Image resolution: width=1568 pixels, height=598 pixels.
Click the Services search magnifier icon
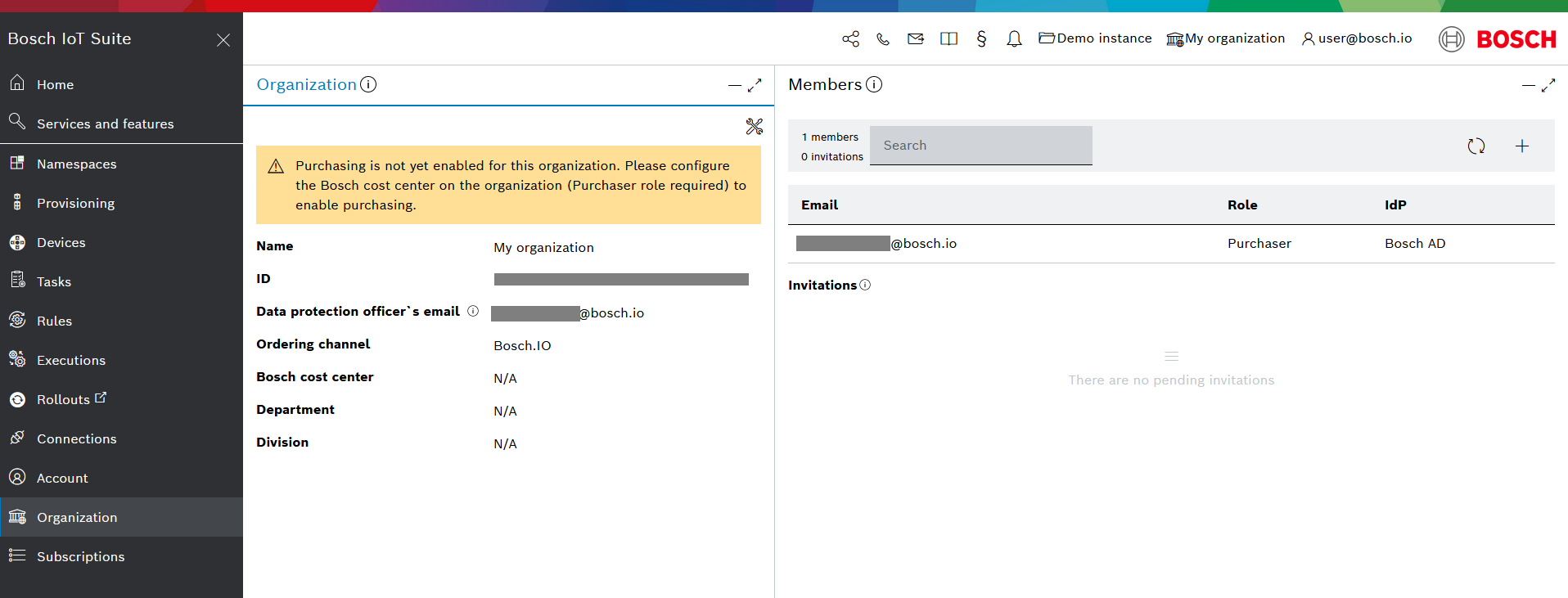tap(17, 122)
